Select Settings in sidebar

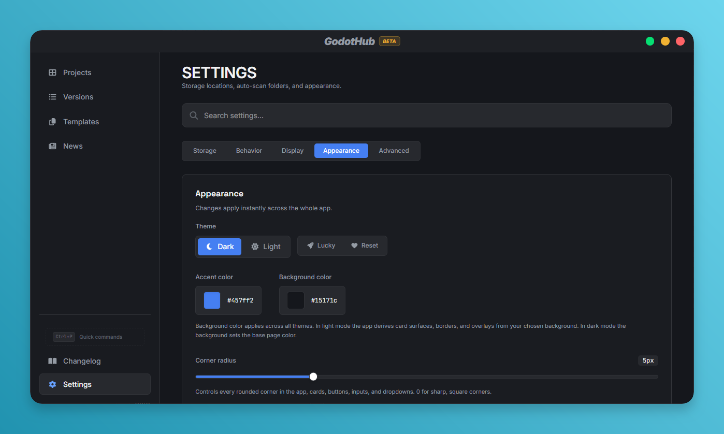tap(95, 384)
